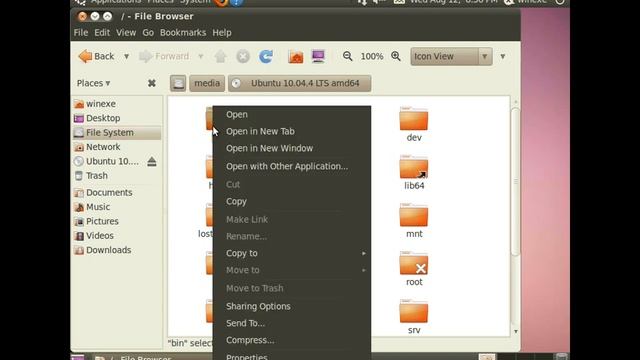Choose Open with Other Application...
This screenshot has height=360, width=640.
coord(292,166)
